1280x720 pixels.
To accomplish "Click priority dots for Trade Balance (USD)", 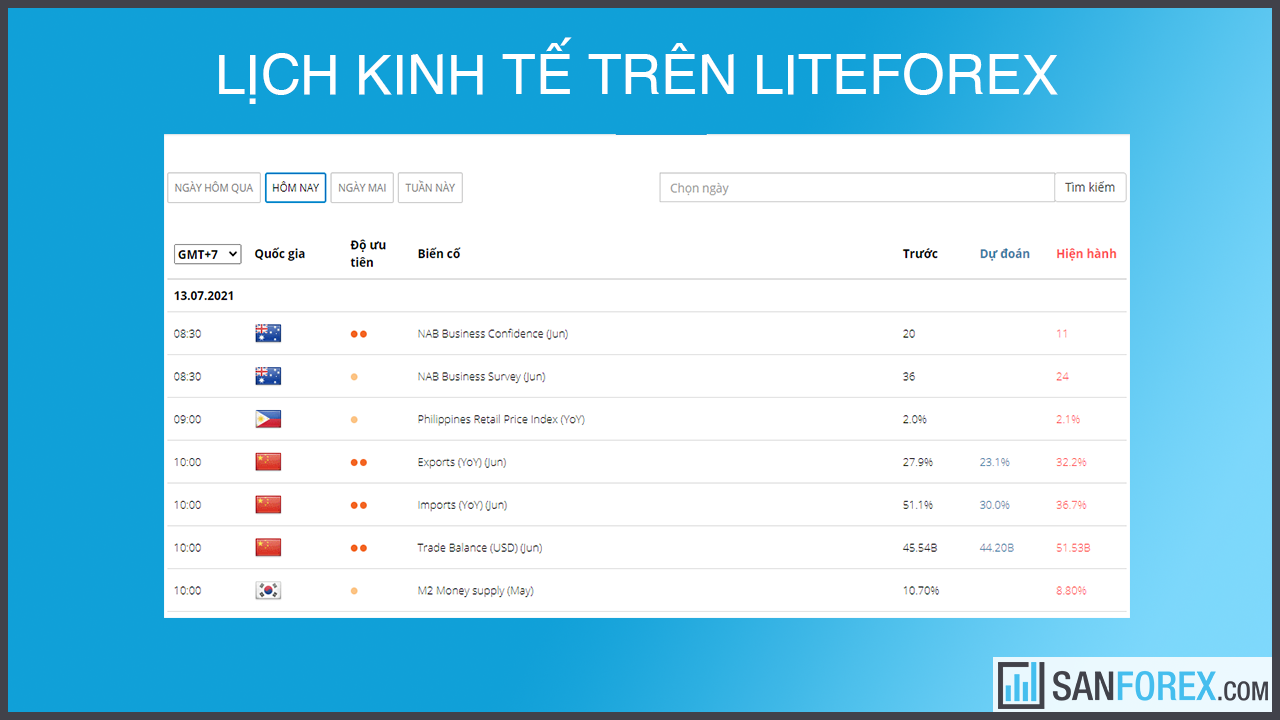I will (359, 548).
